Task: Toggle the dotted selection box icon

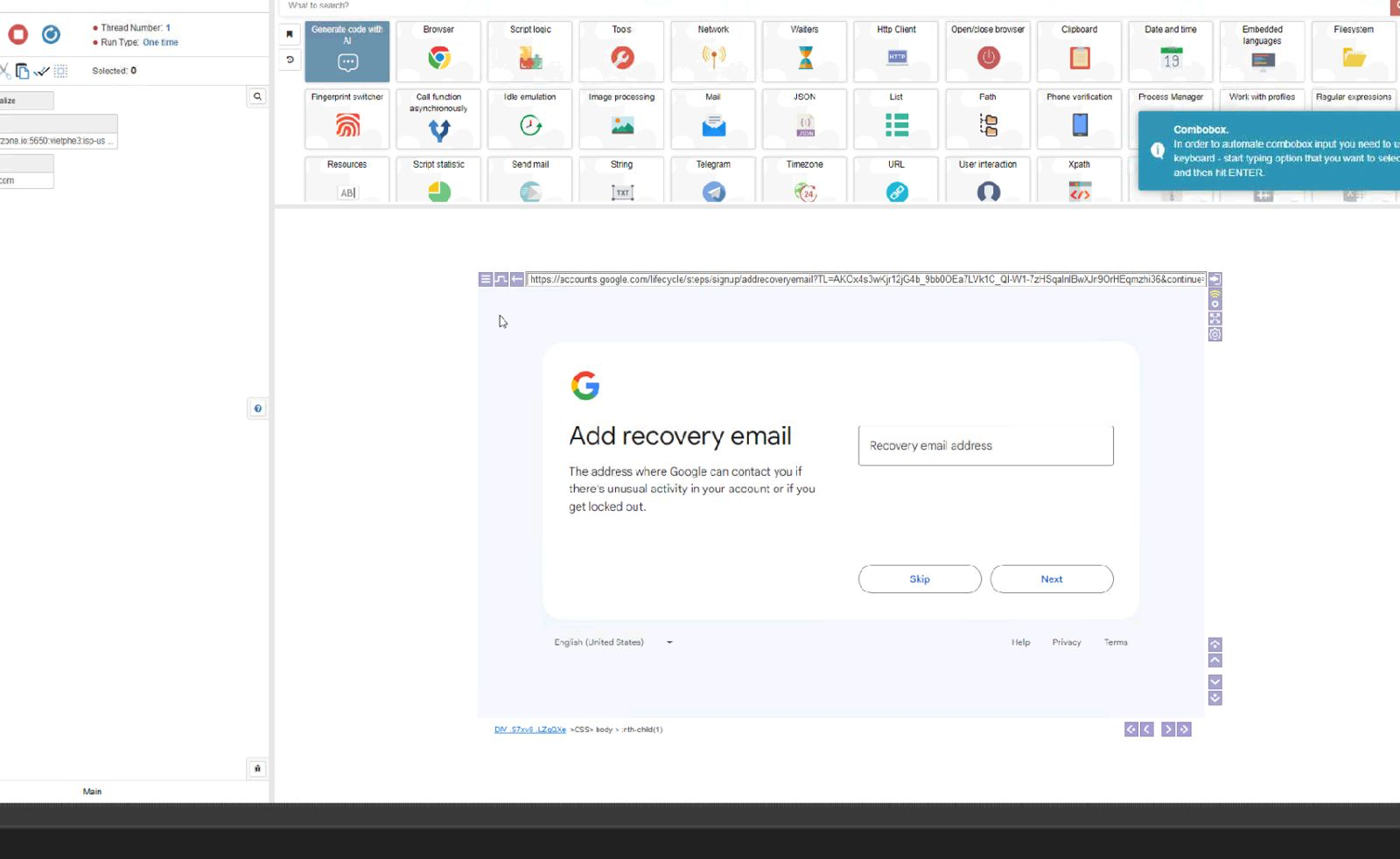Action: (x=61, y=71)
